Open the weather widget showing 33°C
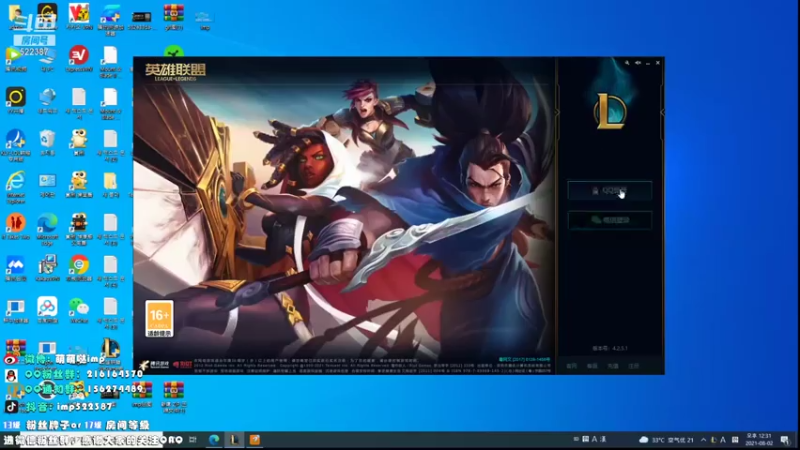 [x=666, y=440]
